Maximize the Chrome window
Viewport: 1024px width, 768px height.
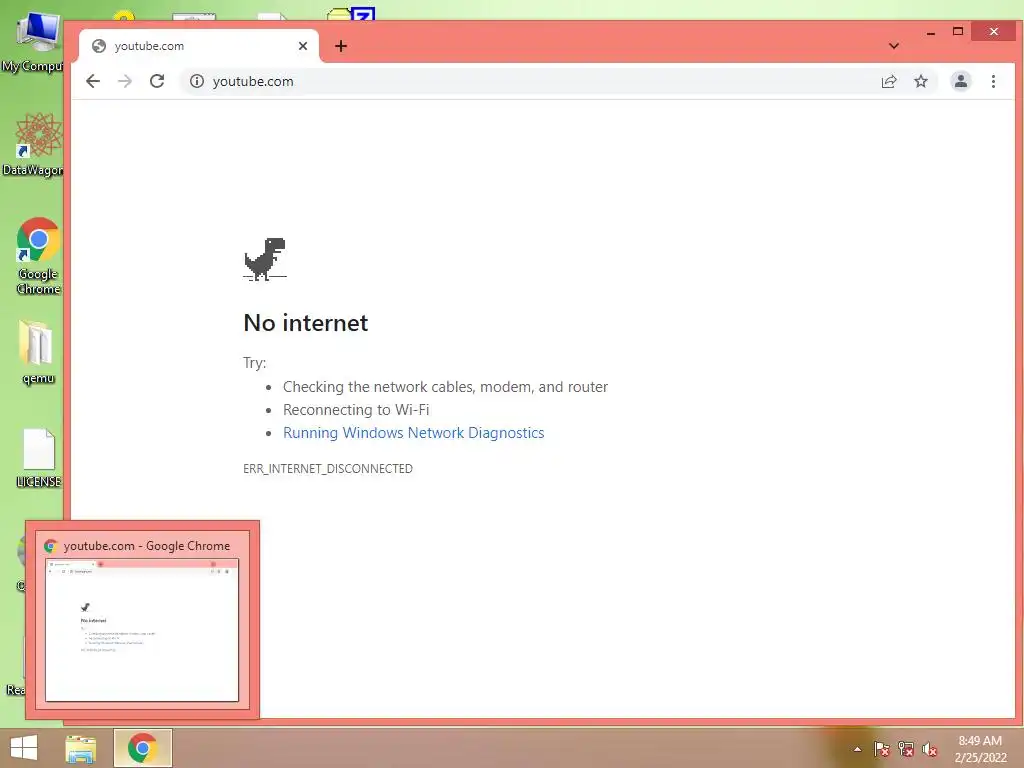coord(958,31)
